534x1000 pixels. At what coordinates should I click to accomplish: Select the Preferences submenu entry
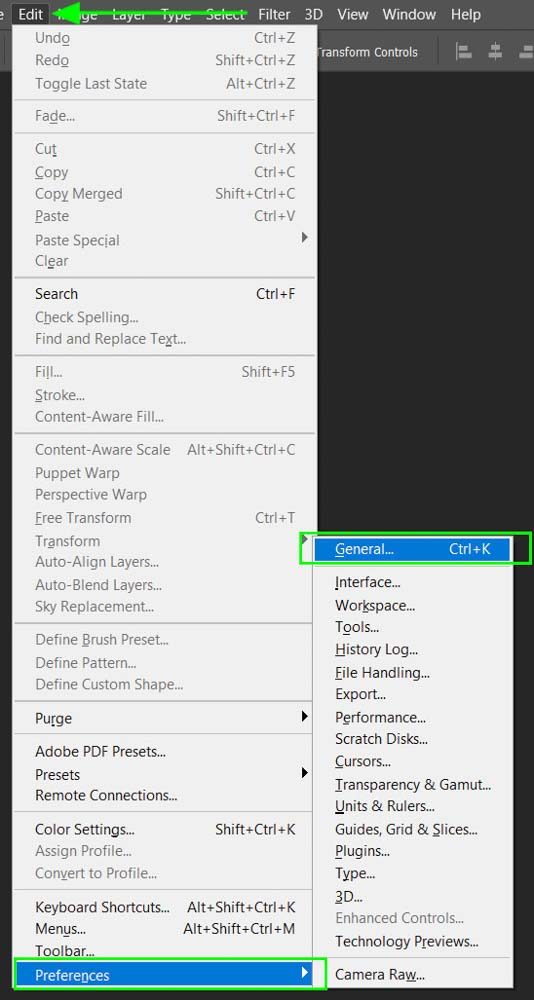click(x=165, y=975)
